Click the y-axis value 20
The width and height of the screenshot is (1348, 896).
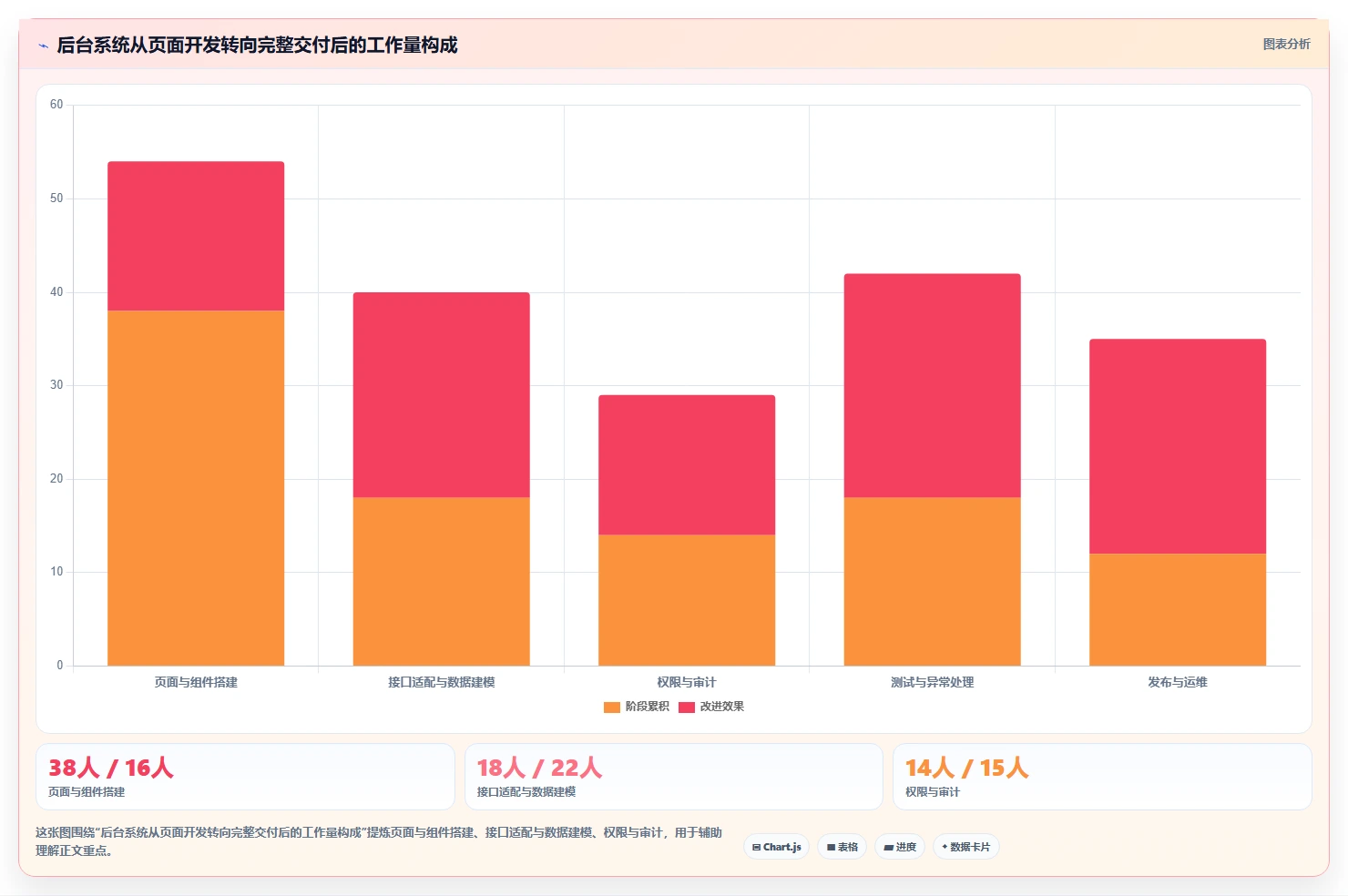56,479
